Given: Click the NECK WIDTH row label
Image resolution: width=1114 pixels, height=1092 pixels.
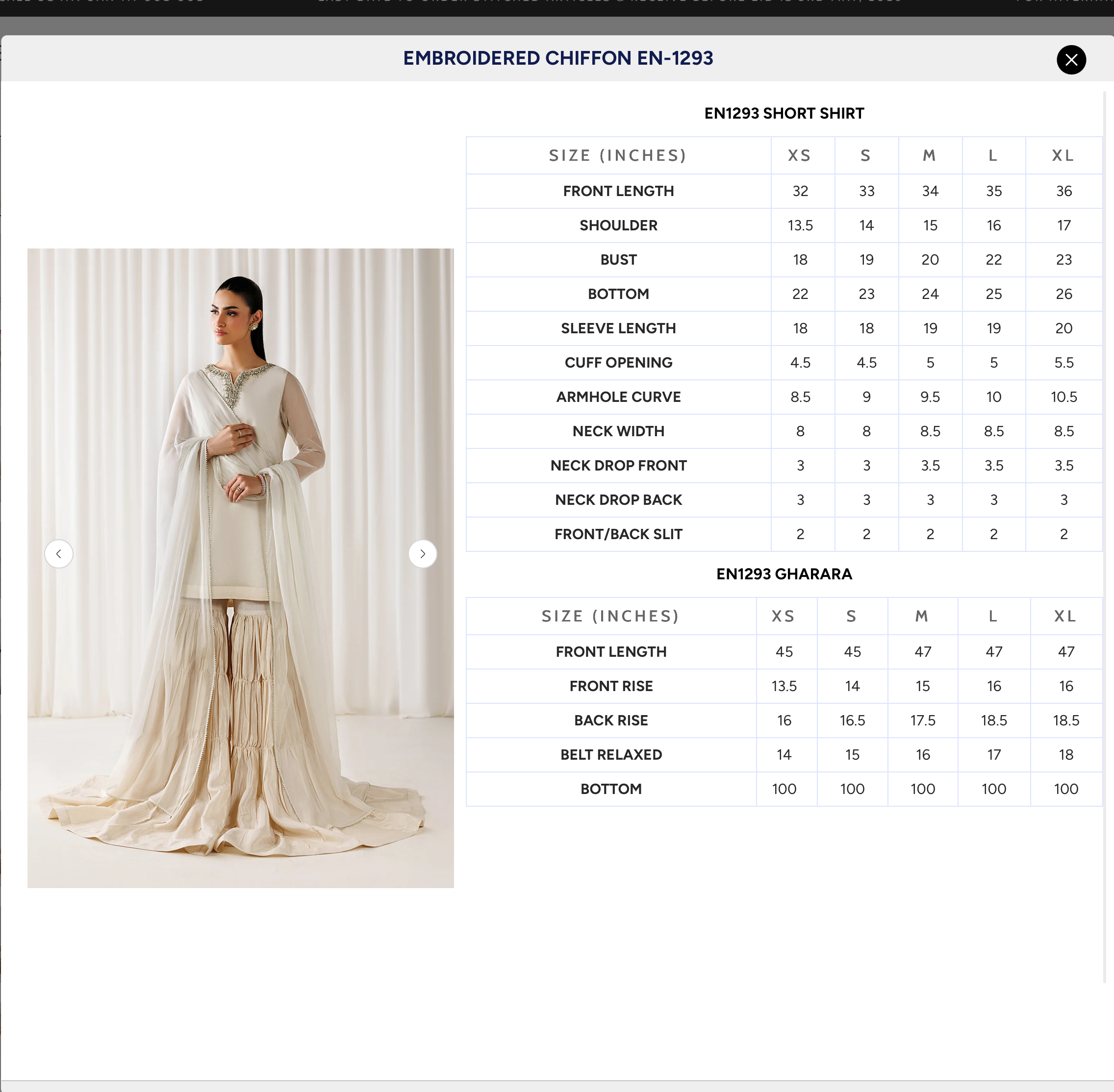Looking at the screenshot, I should coord(618,431).
